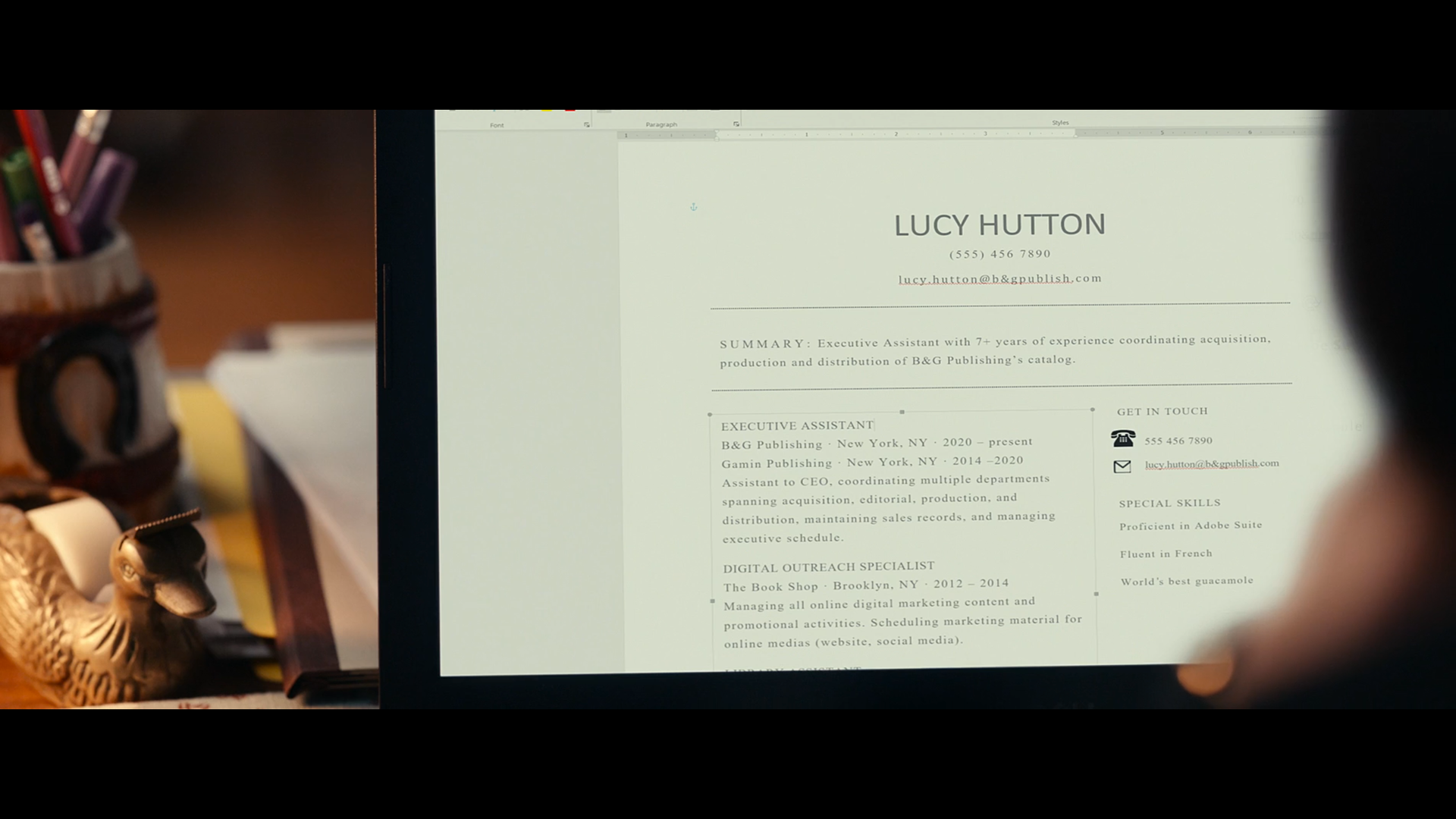Open the email link in Get In Touch

pos(1211,463)
